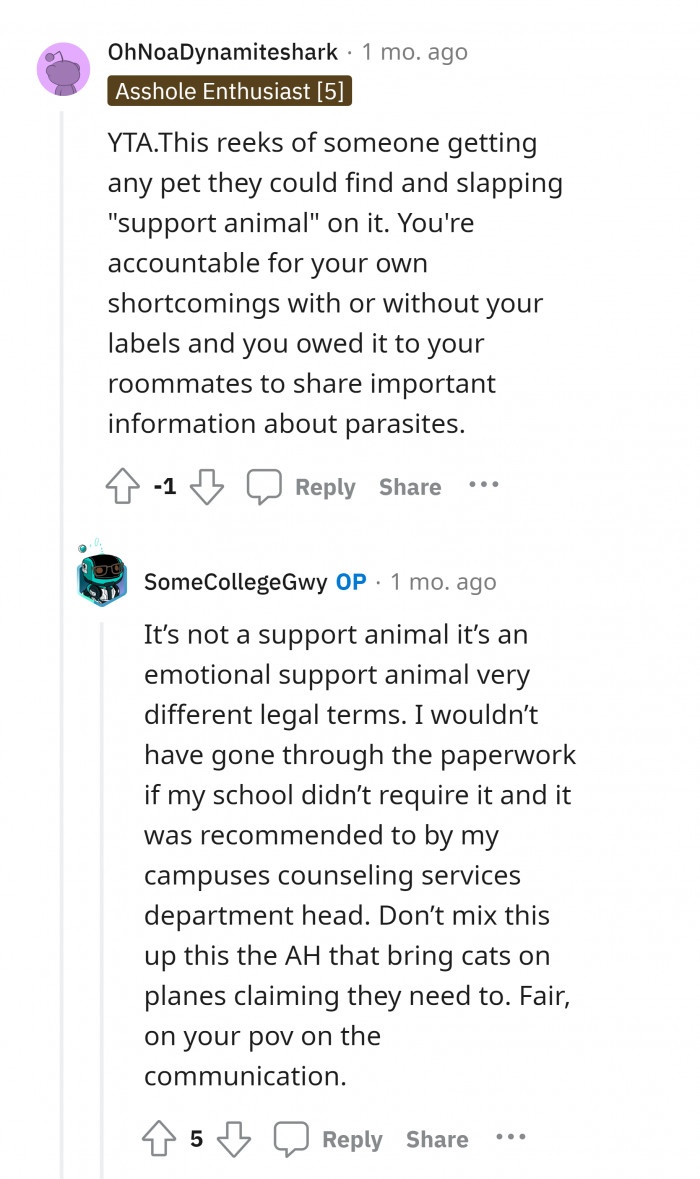The width and height of the screenshot is (700, 1179).
Task: Downvote OhNoaDynamiteshark's comment
Action: tap(206, 487)
